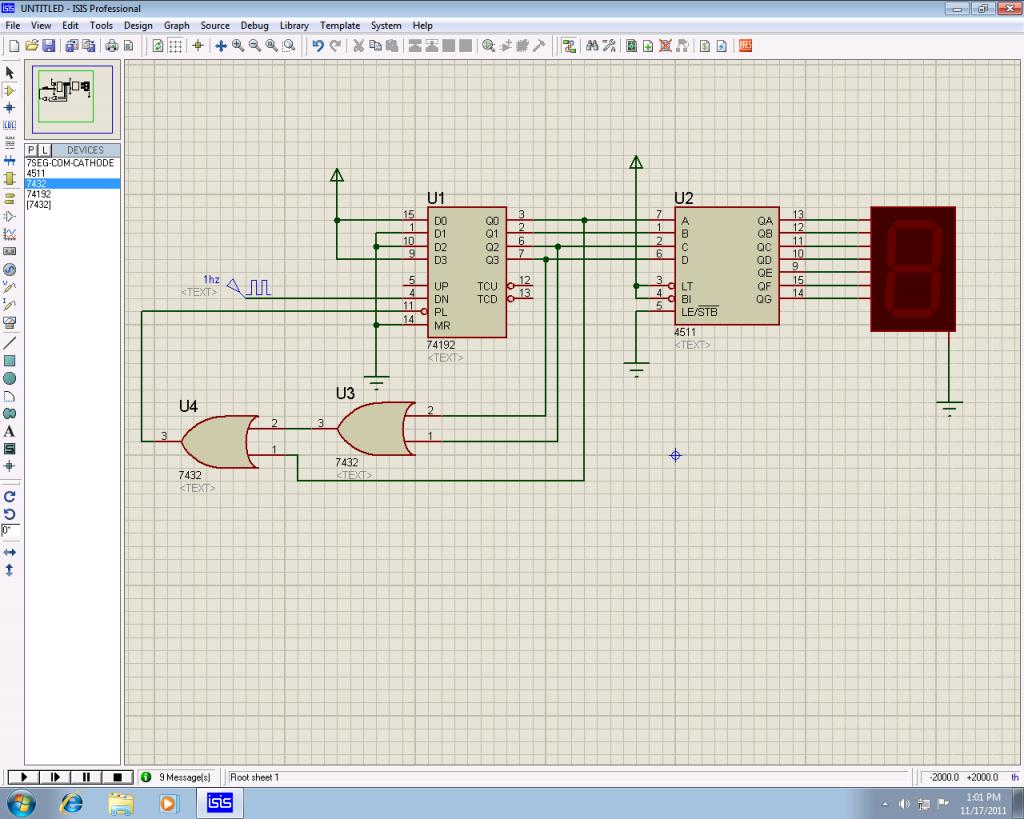Rotate clockwise using the rotation icon

coord(10,496)
